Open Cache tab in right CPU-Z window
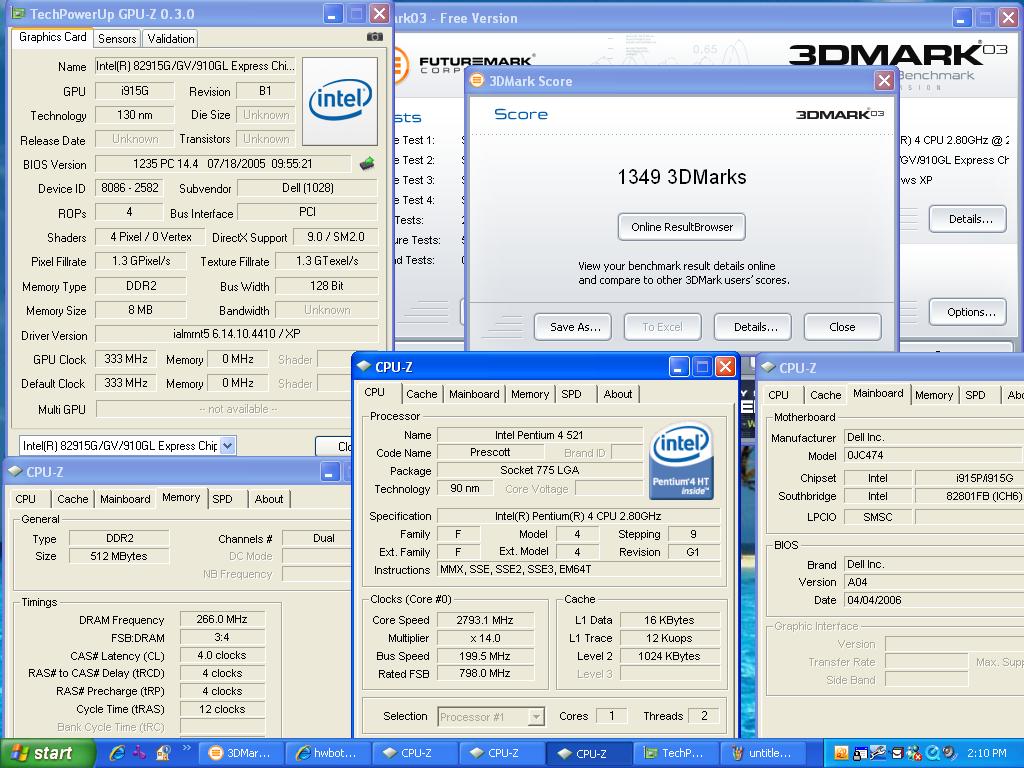Image resolution: width=1024 pixels, height=768 pixels. tap(825, 395)
